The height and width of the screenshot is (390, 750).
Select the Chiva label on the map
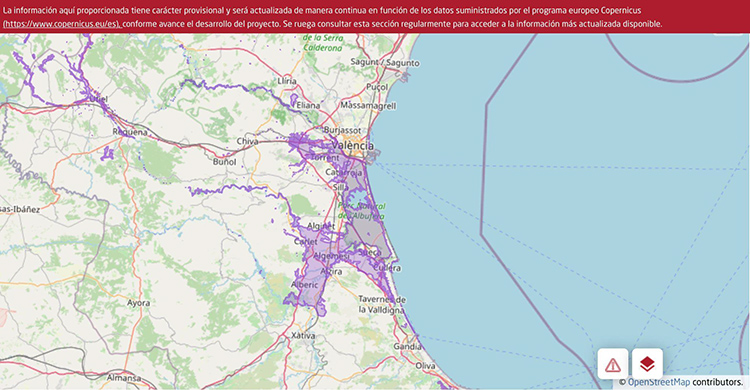tap(248, 141)
